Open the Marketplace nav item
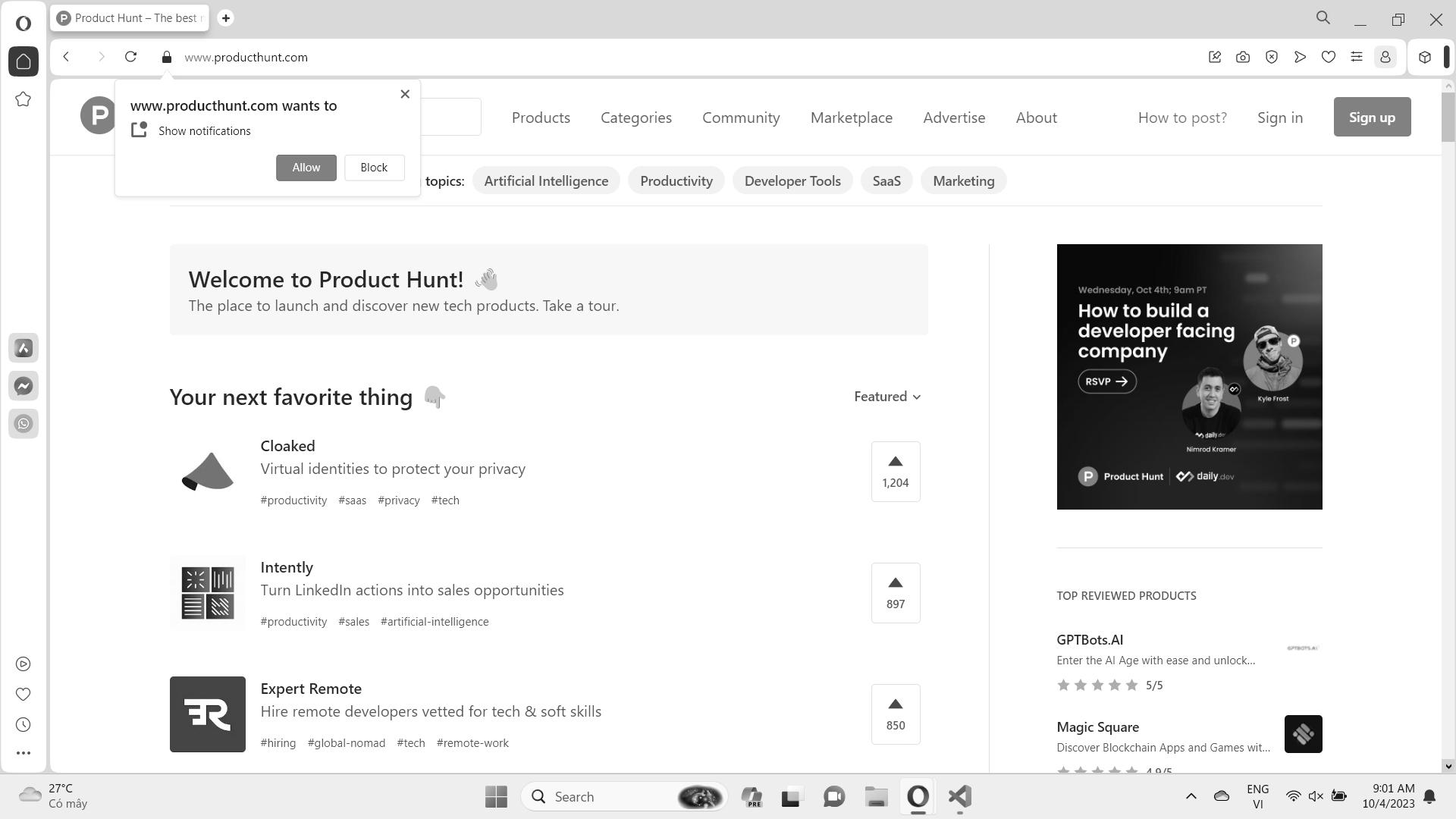The image size is (1456, 819). (x=852, y=118)
